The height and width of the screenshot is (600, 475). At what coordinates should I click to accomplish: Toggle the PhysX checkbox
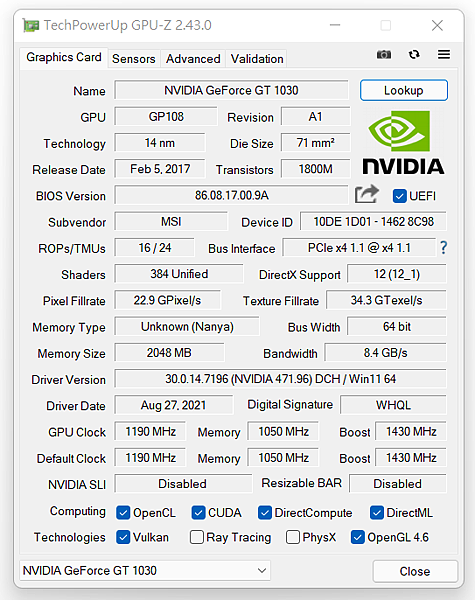[293, 537]
